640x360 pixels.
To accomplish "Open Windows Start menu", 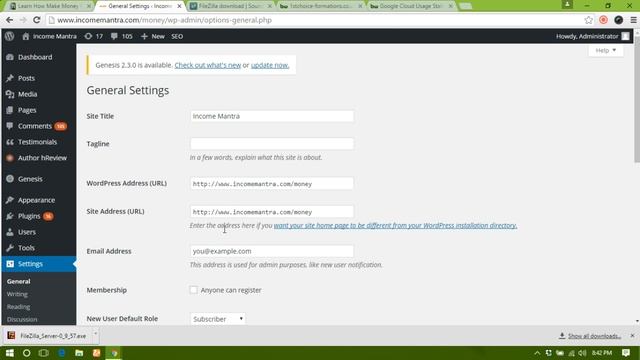I will (9, 353).
